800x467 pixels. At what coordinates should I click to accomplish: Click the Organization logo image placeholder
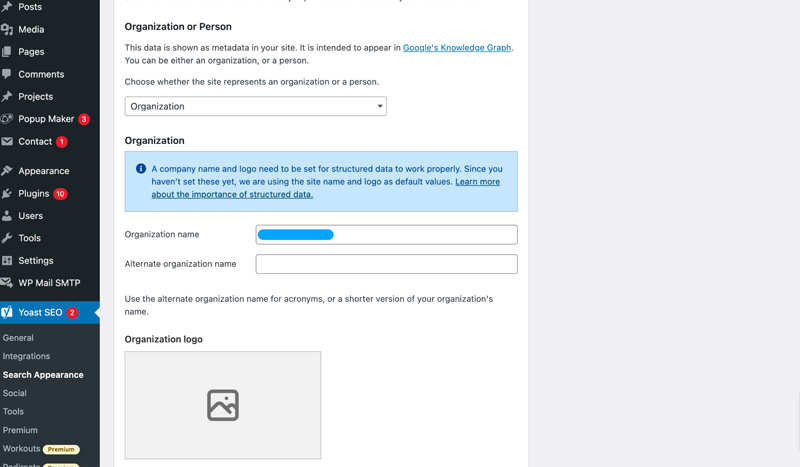pos(223,405)
